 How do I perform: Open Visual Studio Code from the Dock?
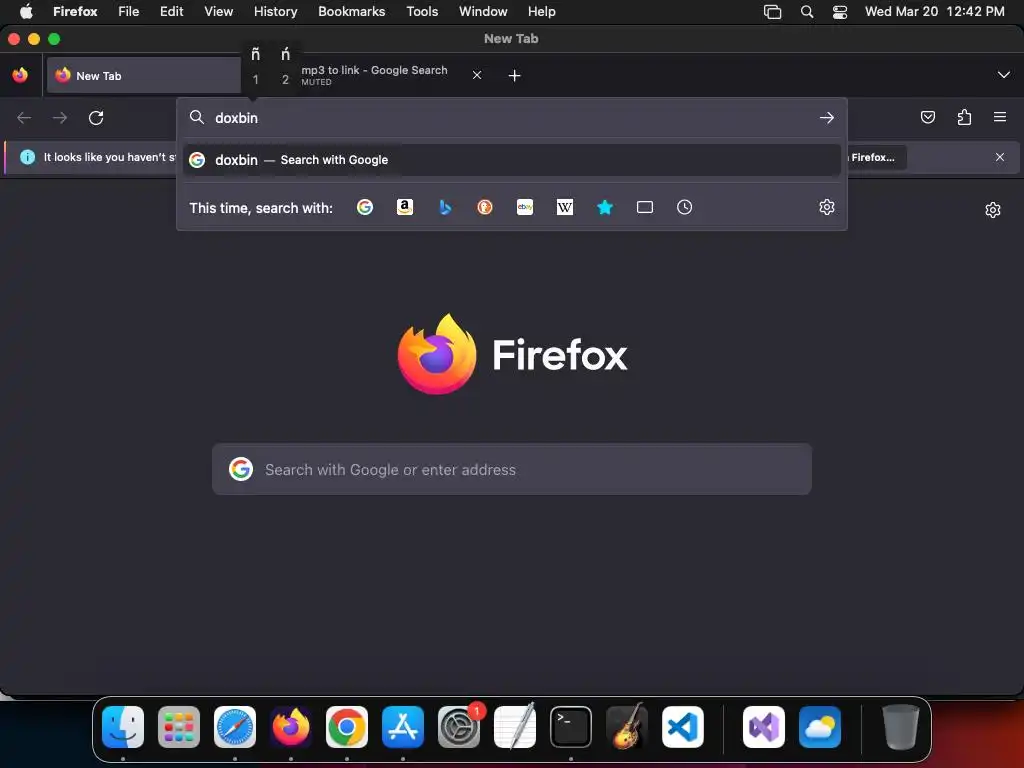point(683,727)
